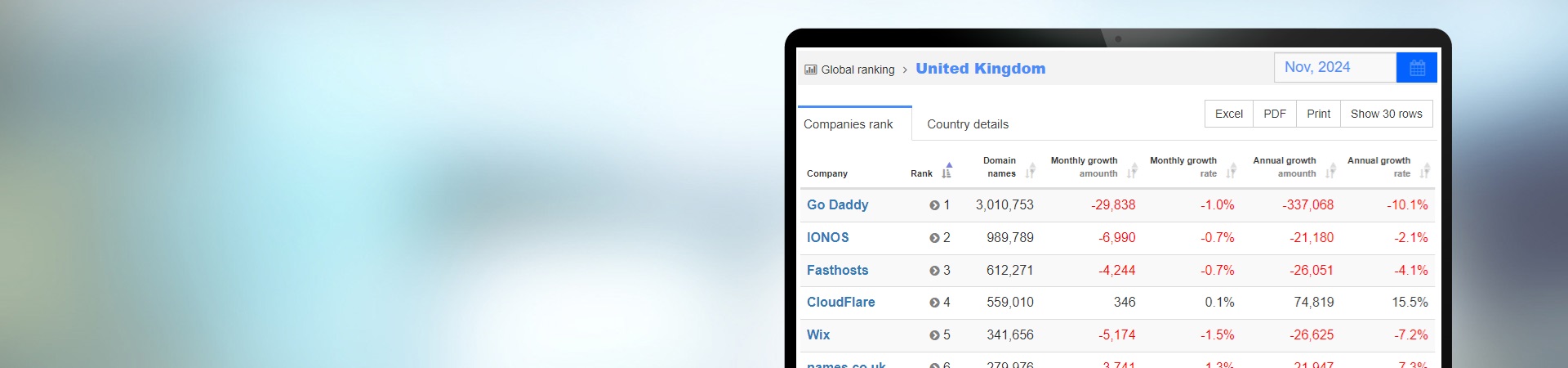This screenshot has height=368, width=1568.
Task: Click the 346 monthly growth value
Action: point(1125,303)
